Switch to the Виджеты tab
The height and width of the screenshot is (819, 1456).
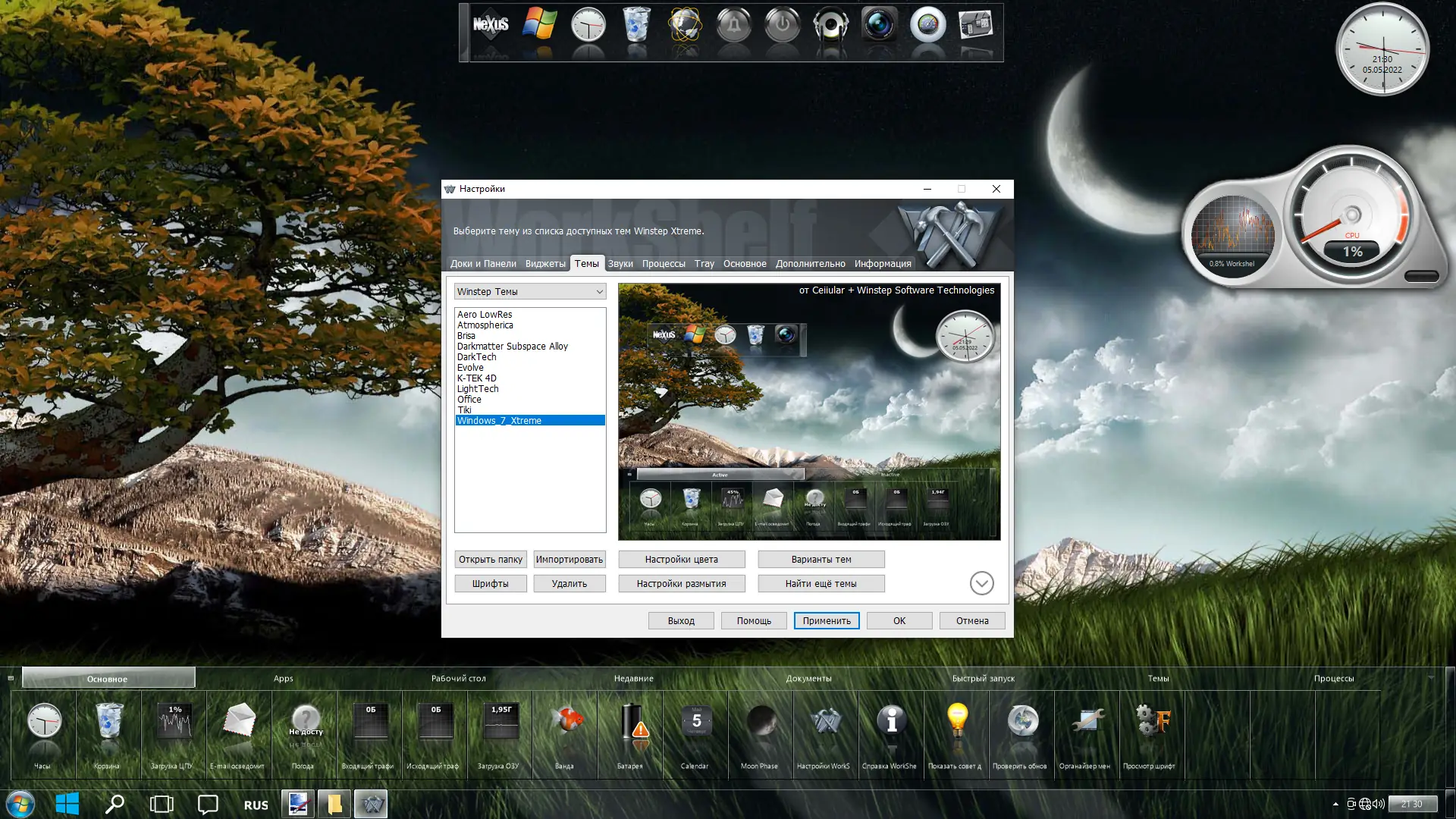pos(544,264)
